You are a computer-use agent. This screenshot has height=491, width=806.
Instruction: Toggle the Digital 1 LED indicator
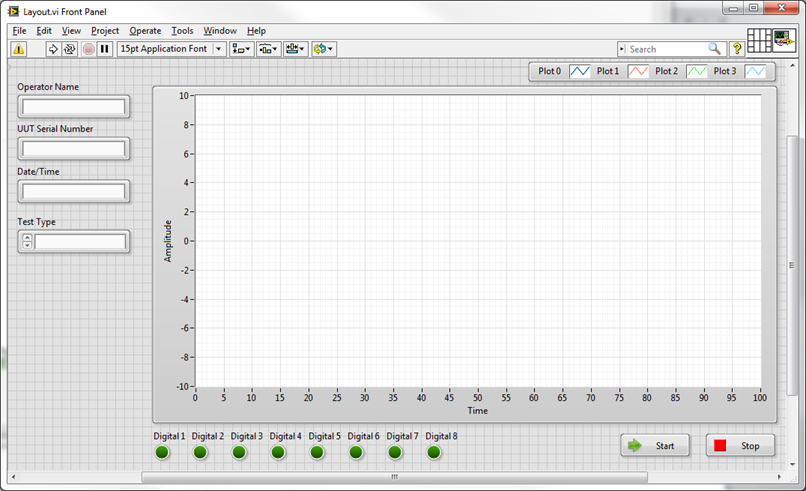tap(162, 452)
